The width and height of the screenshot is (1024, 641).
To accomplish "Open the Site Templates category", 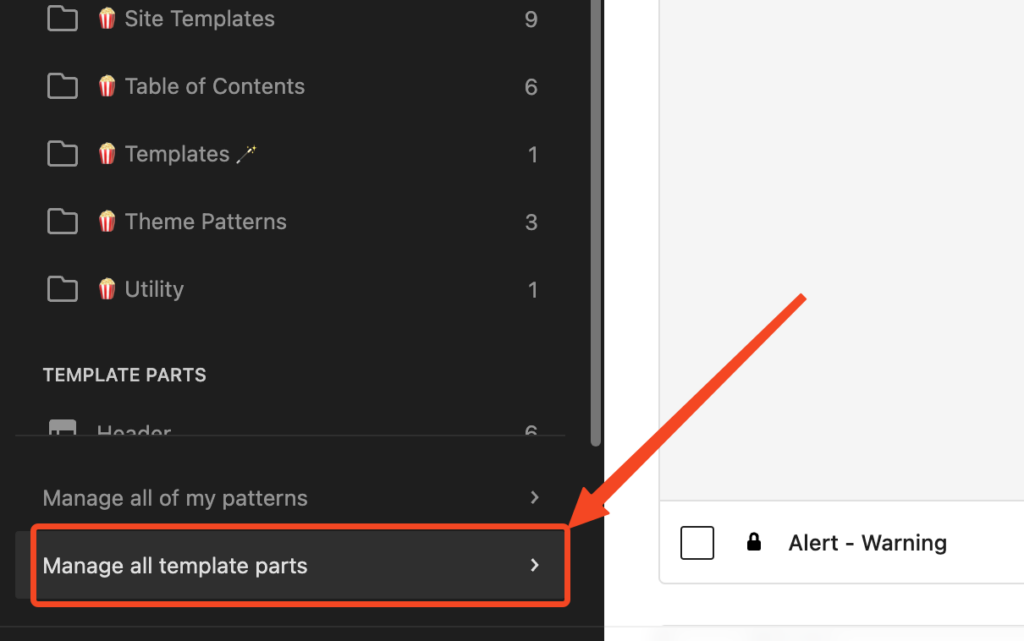I will coord(293,18).
